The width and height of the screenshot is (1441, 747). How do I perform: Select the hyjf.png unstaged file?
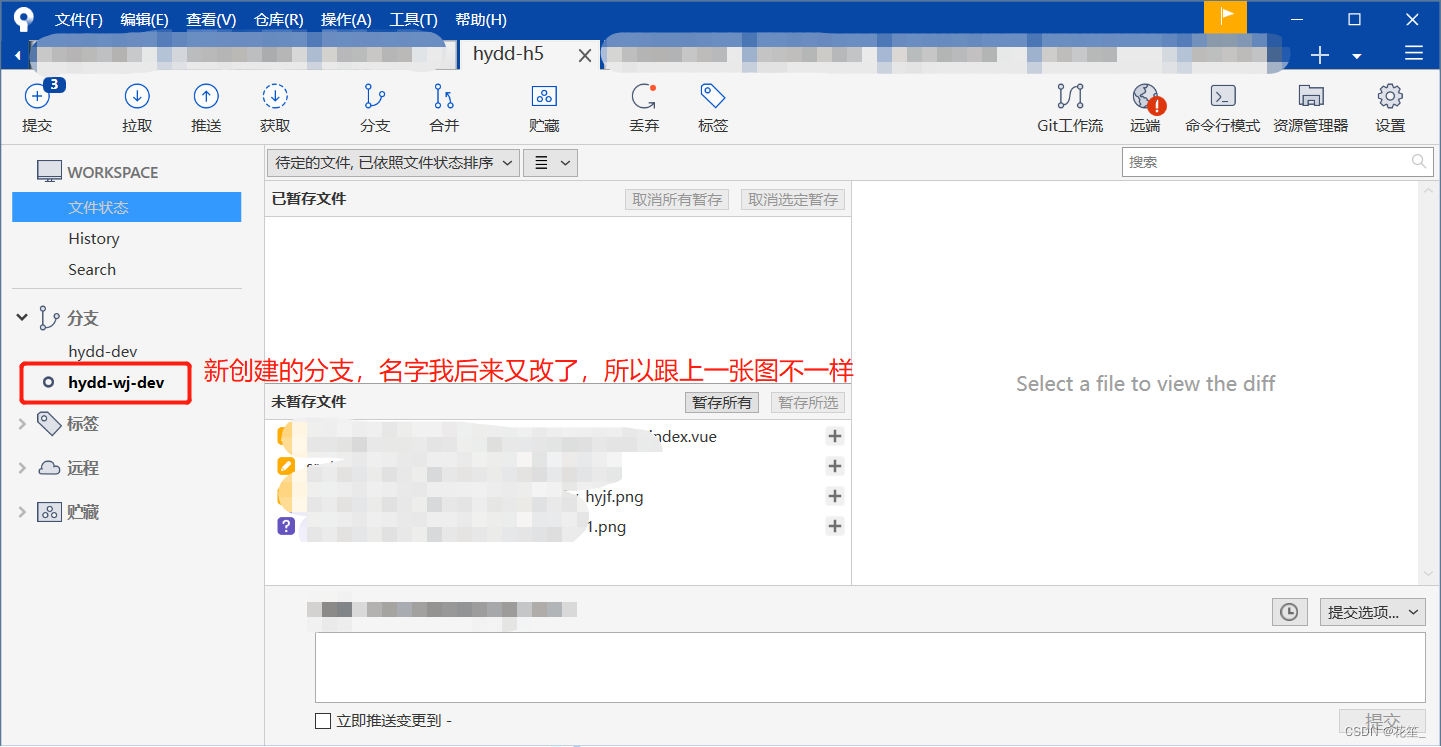click(x=557, y=496)
